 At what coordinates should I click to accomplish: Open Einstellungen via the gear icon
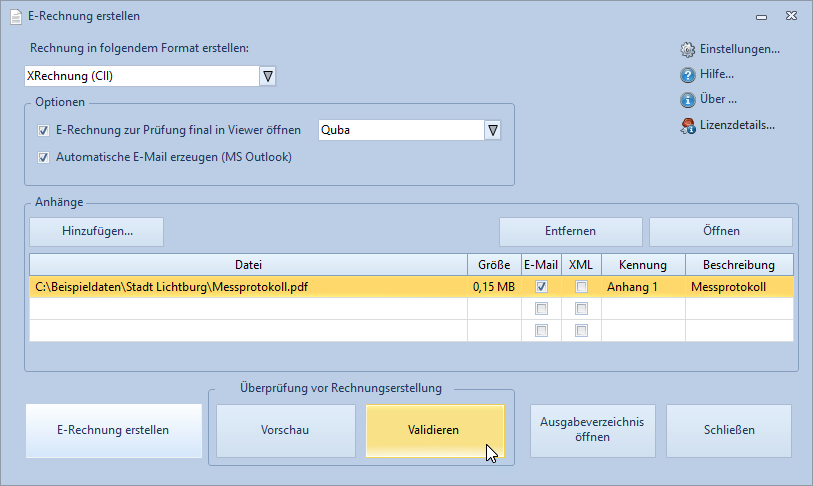688,50
